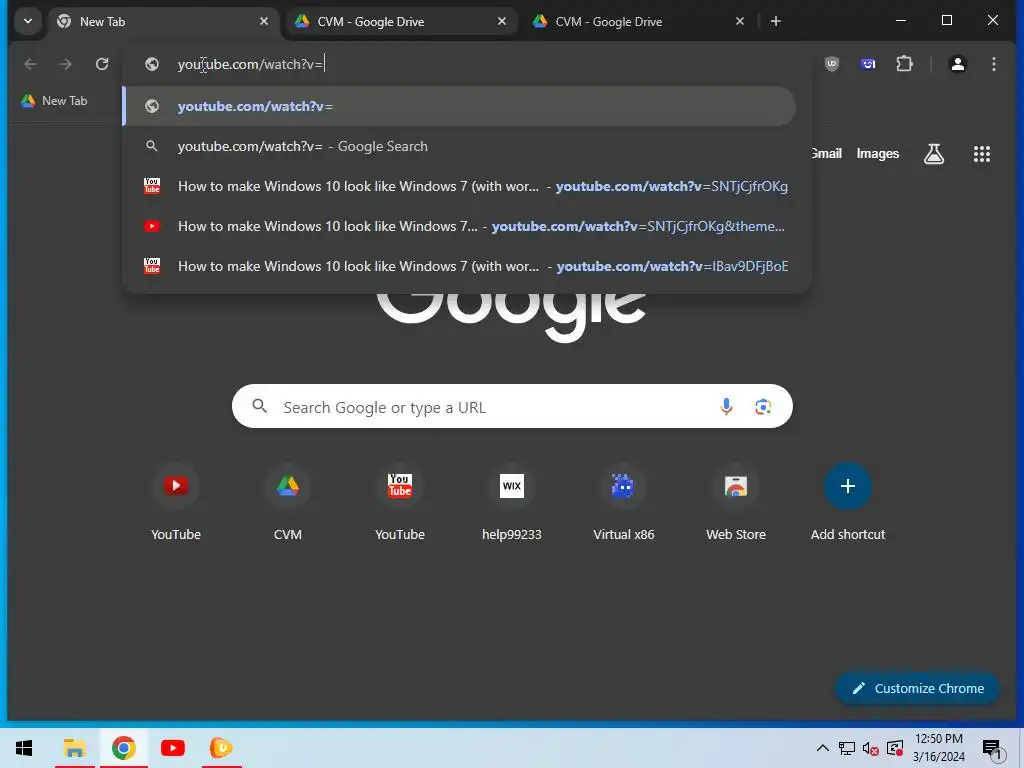The height and width of the screenshot is (768, 1024).
Task: Close the second CVM - Google Drive tab
Action: point(739,22)
